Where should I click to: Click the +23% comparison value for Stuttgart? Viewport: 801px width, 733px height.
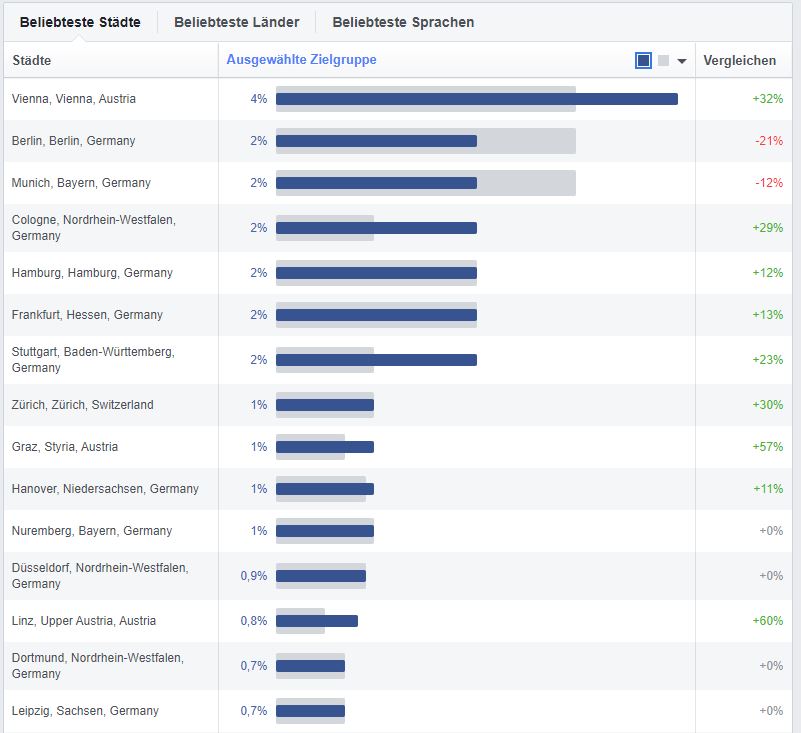[767, 360]
